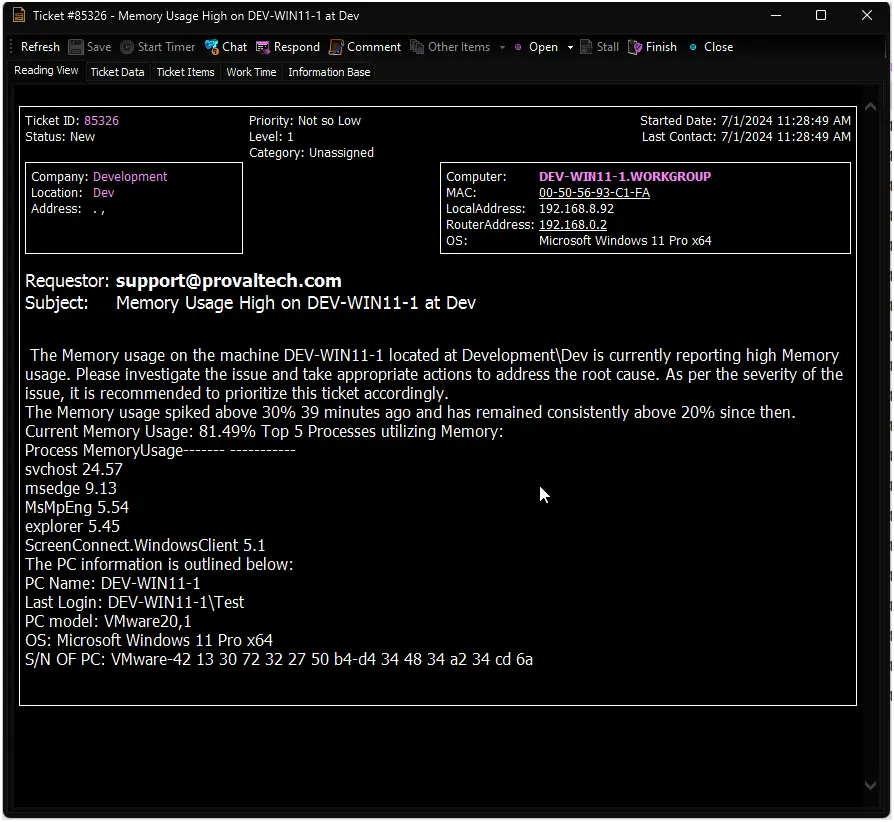Click the "PC model: VMware20,1" line
The image size is (894, 822).
pos(108,621)
